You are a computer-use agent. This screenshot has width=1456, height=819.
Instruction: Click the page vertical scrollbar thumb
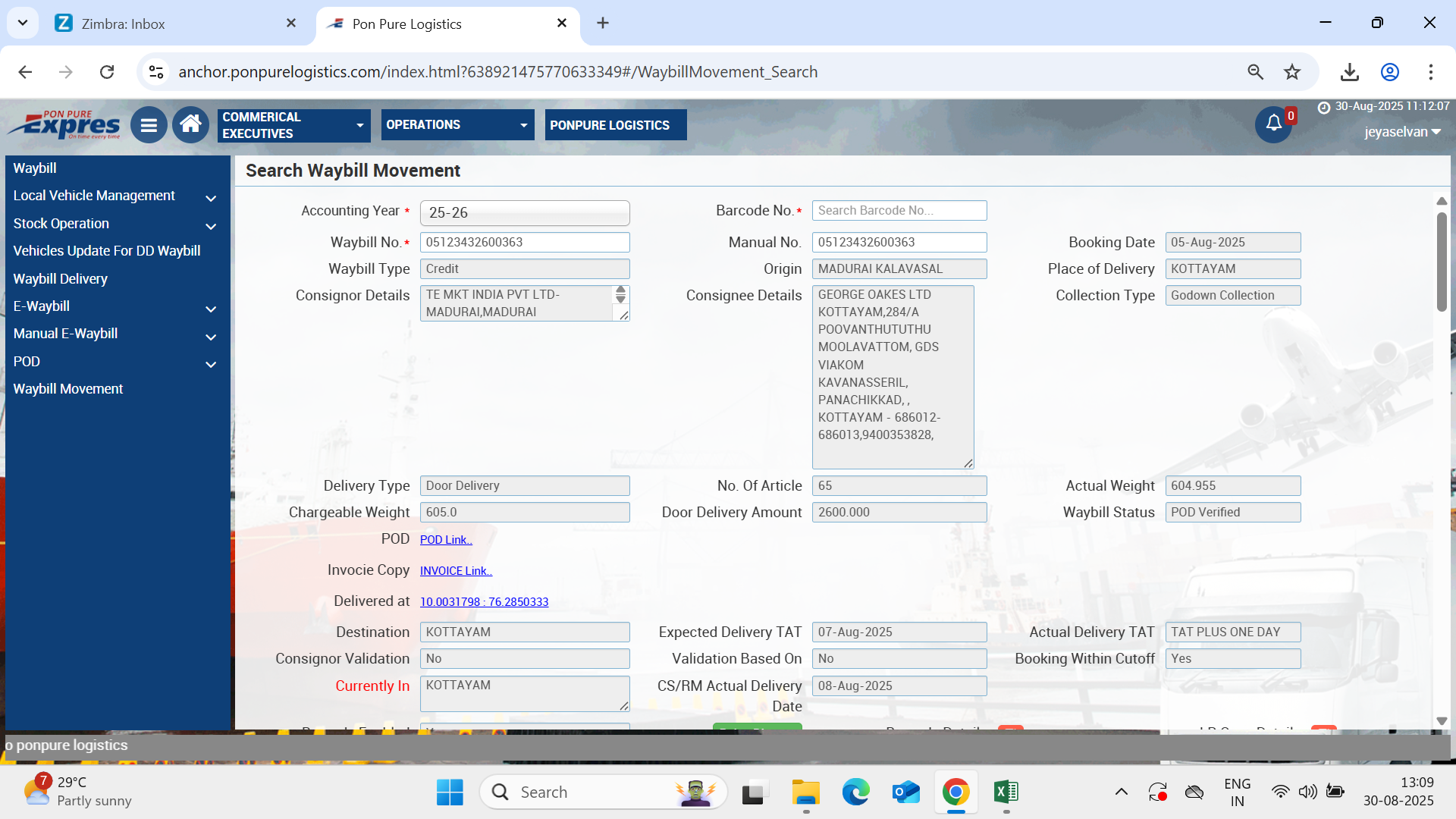tap(1442, 262)
